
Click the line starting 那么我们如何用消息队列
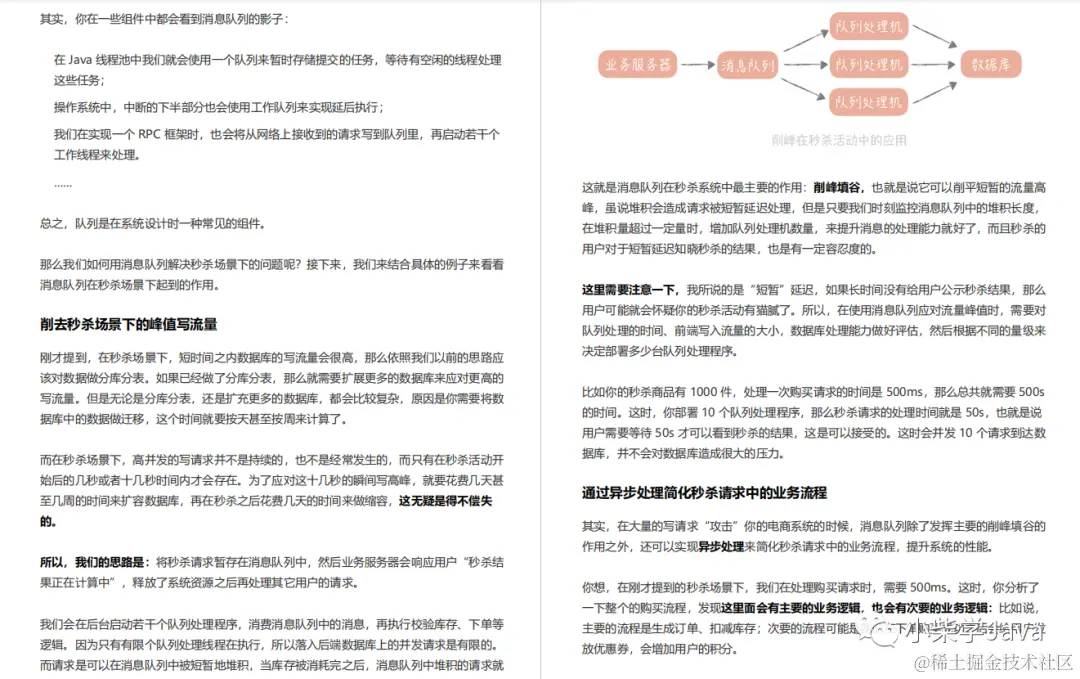pyautogui.click(x=271, y=264)
